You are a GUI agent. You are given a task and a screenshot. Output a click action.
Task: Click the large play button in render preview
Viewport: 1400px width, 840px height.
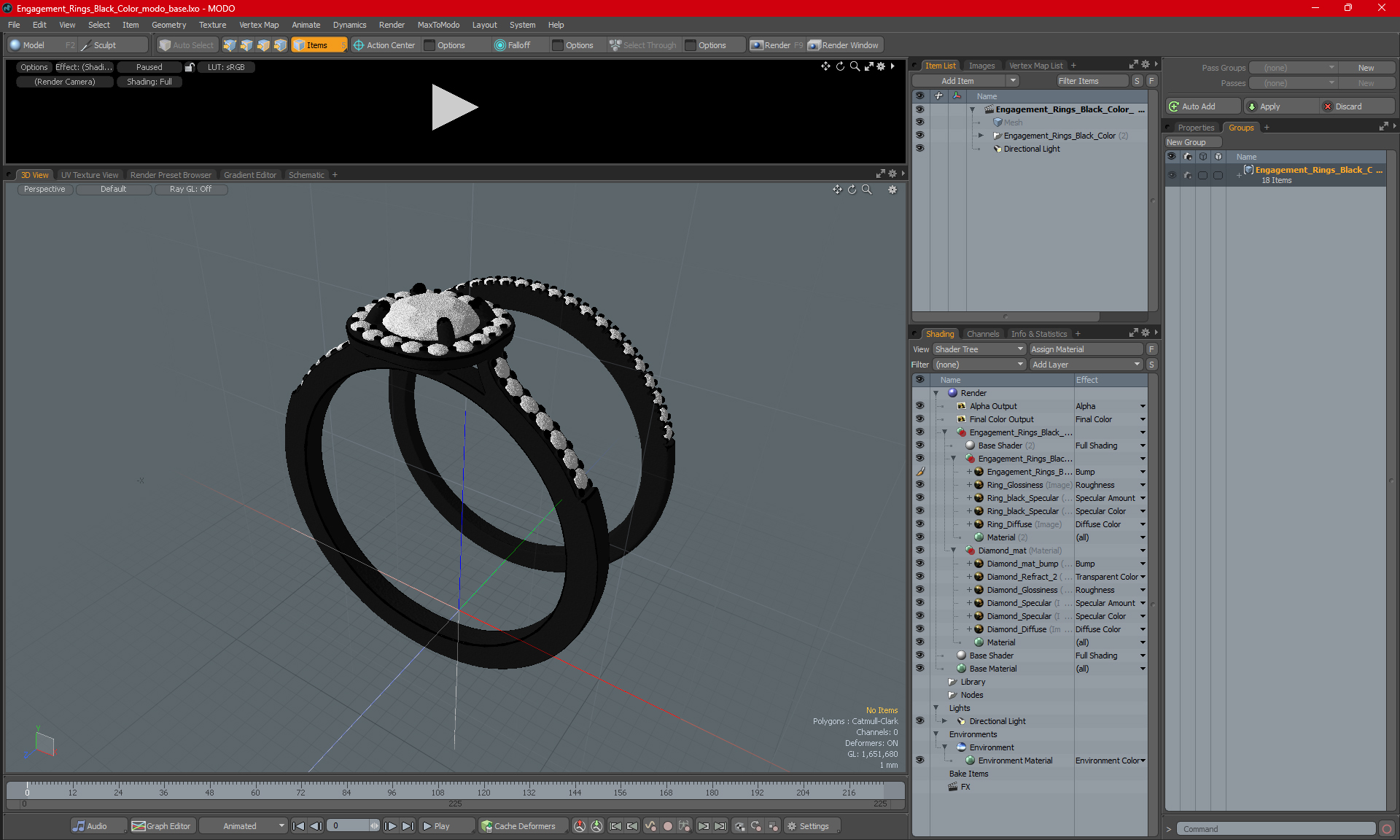click(454, 107)
